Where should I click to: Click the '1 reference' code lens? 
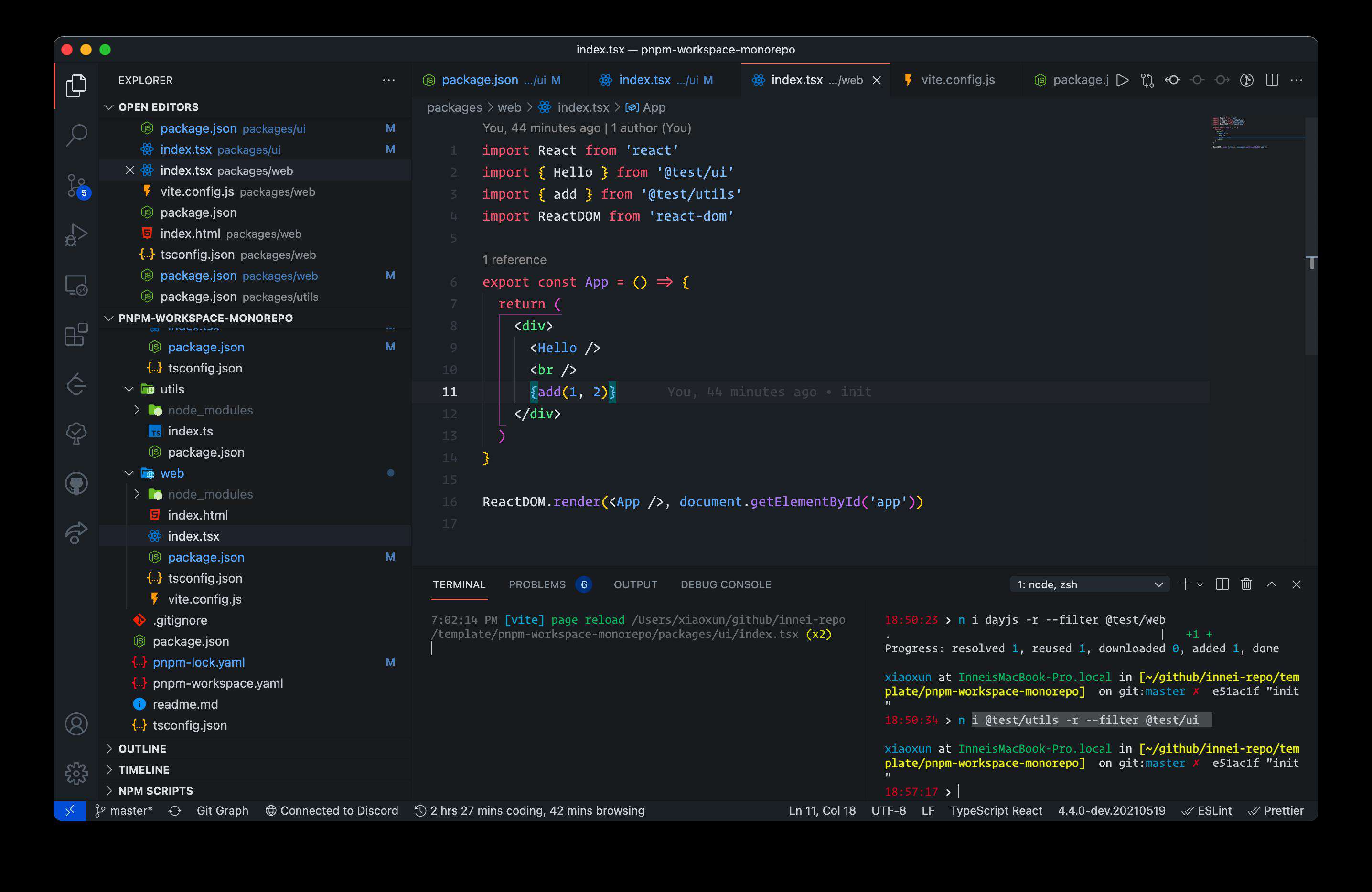(x=514, y=260)
